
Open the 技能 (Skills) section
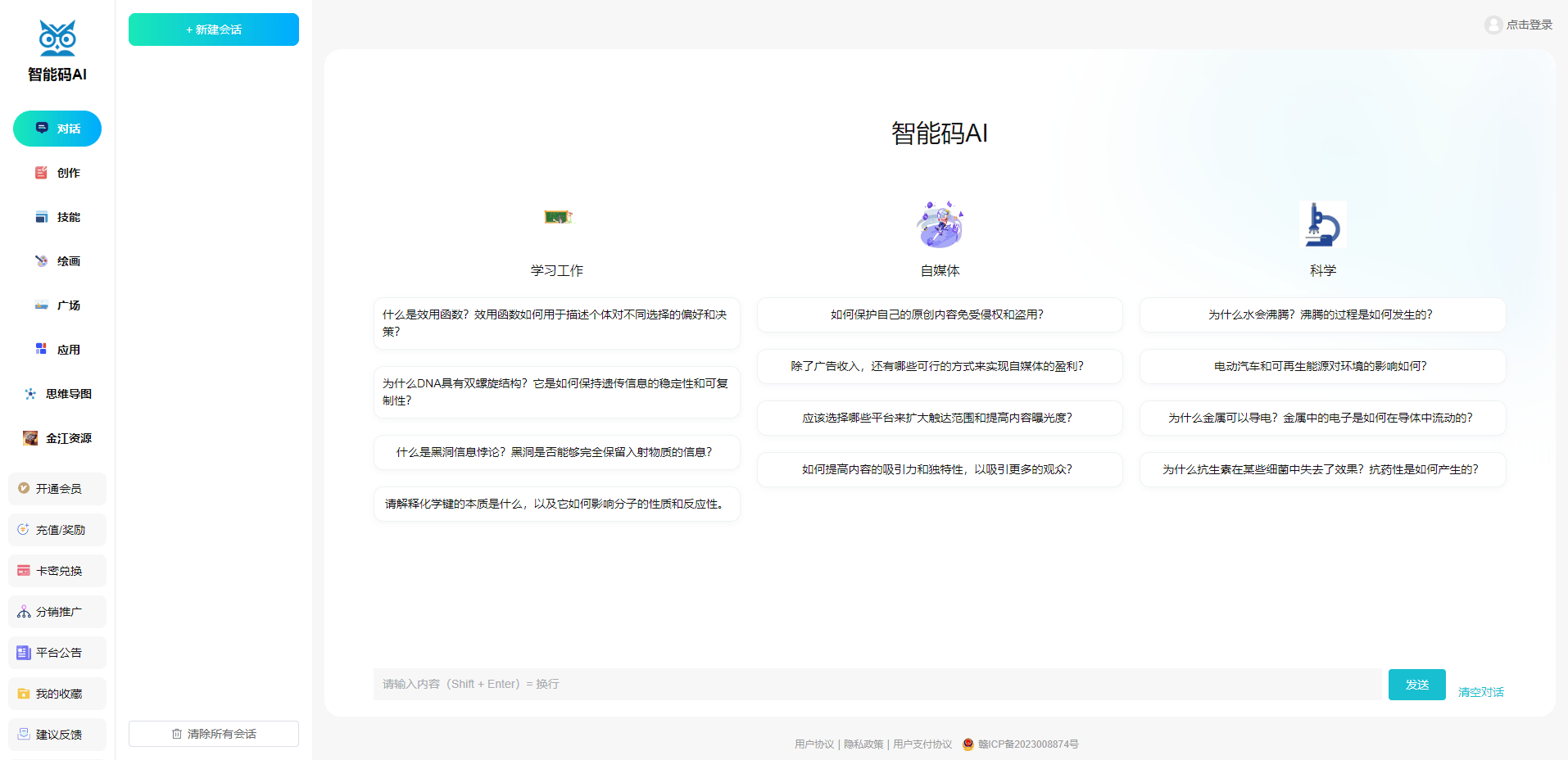click(57, 217)
